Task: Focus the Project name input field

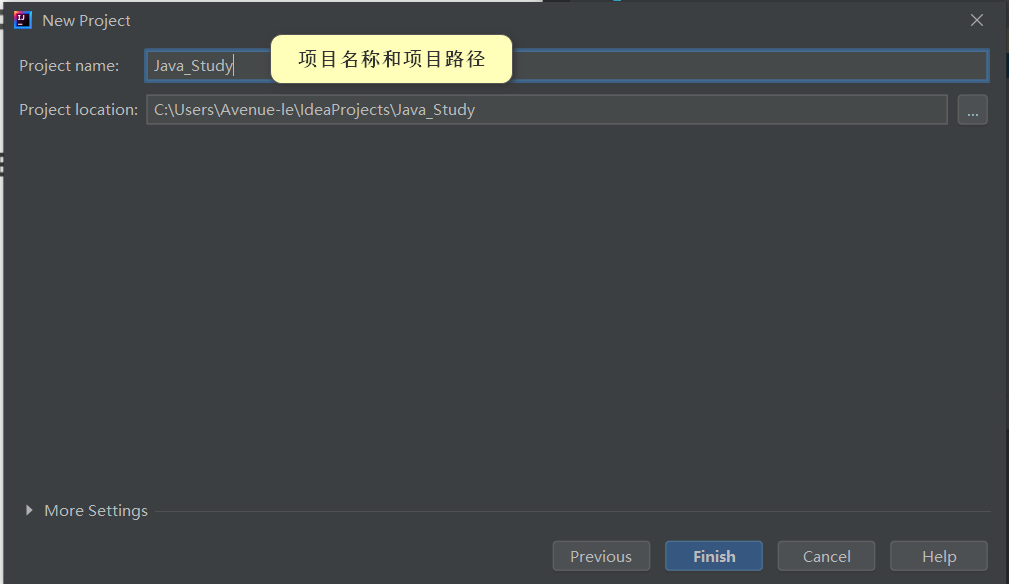Action: click(567, 66)
